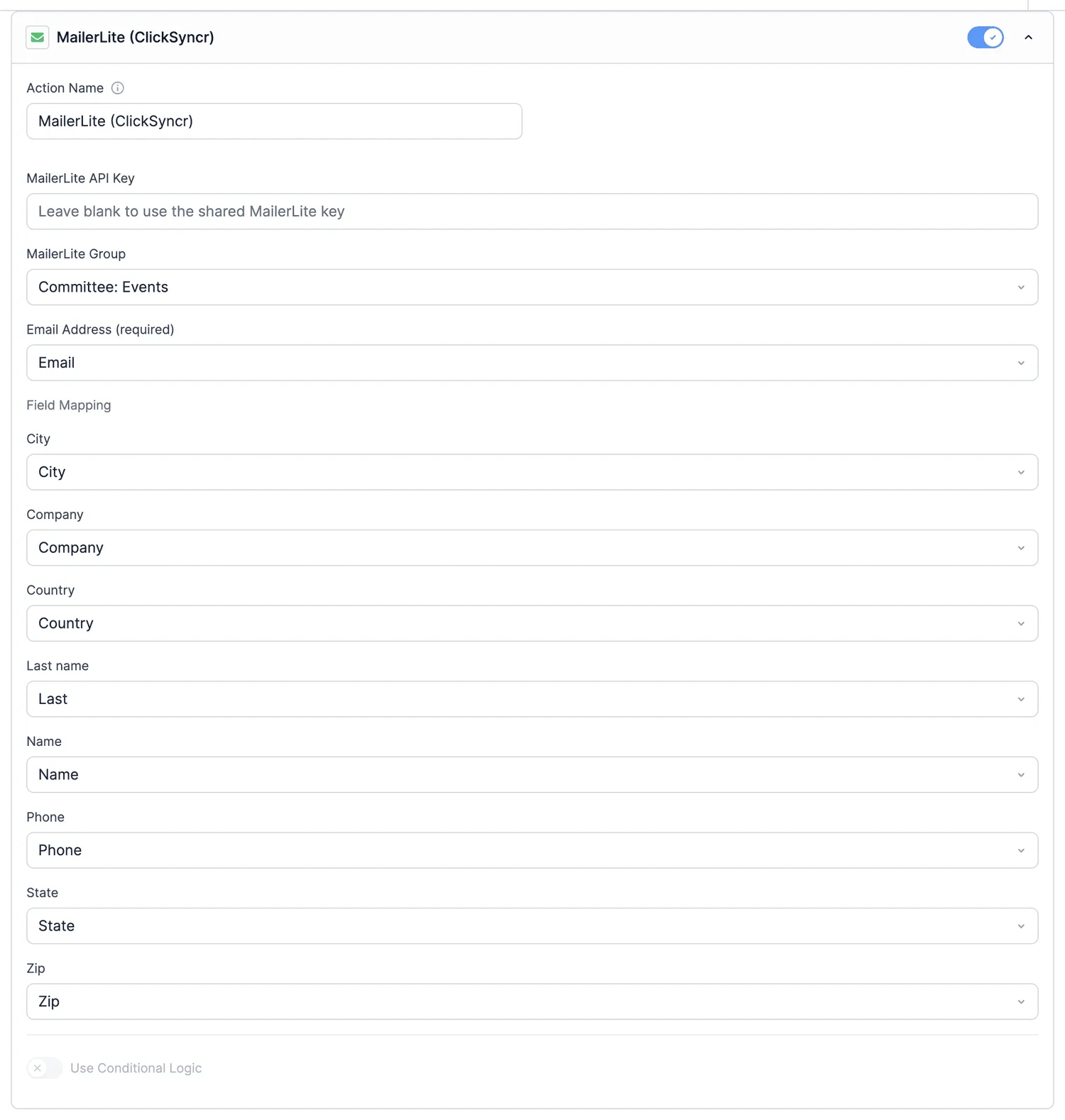Open the Country field mapping dropdown

coord(532,623)
